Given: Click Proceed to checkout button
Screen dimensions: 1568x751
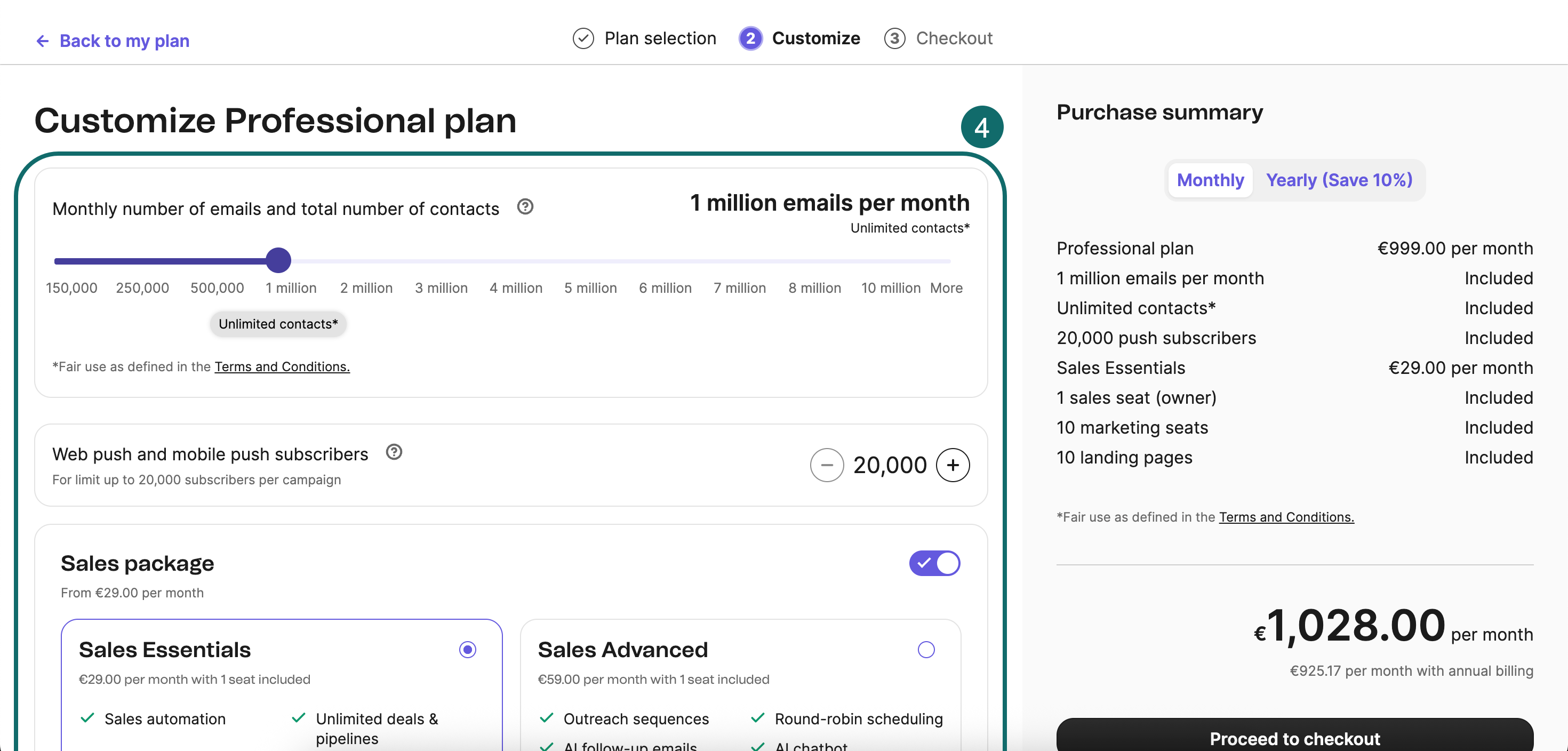Looking at the screenshot, I should [x=1294, y=737].
